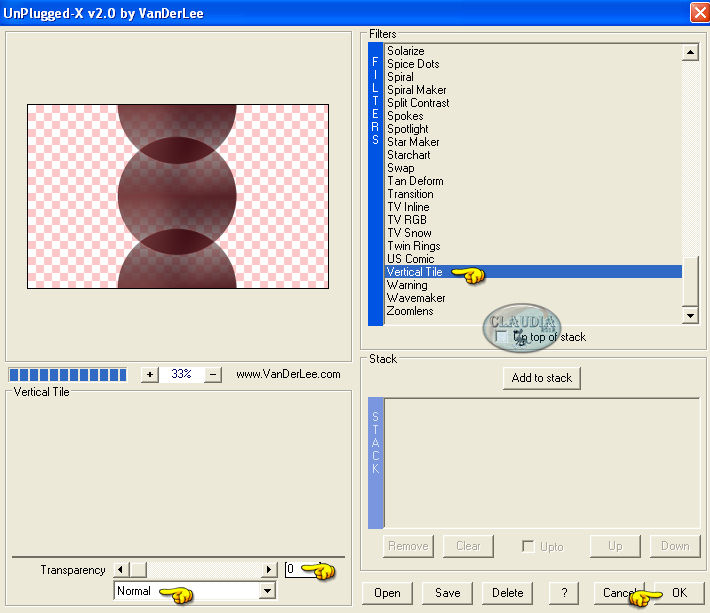Zoom out with the minus button
Screen dimensions: 710x613
coord(213,374)
